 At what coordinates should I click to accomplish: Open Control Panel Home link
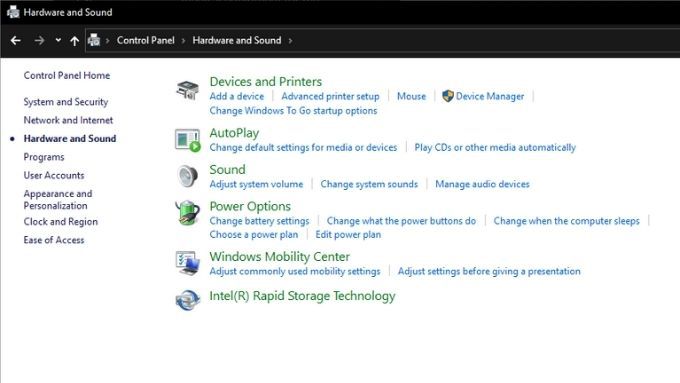pos(67,75)
